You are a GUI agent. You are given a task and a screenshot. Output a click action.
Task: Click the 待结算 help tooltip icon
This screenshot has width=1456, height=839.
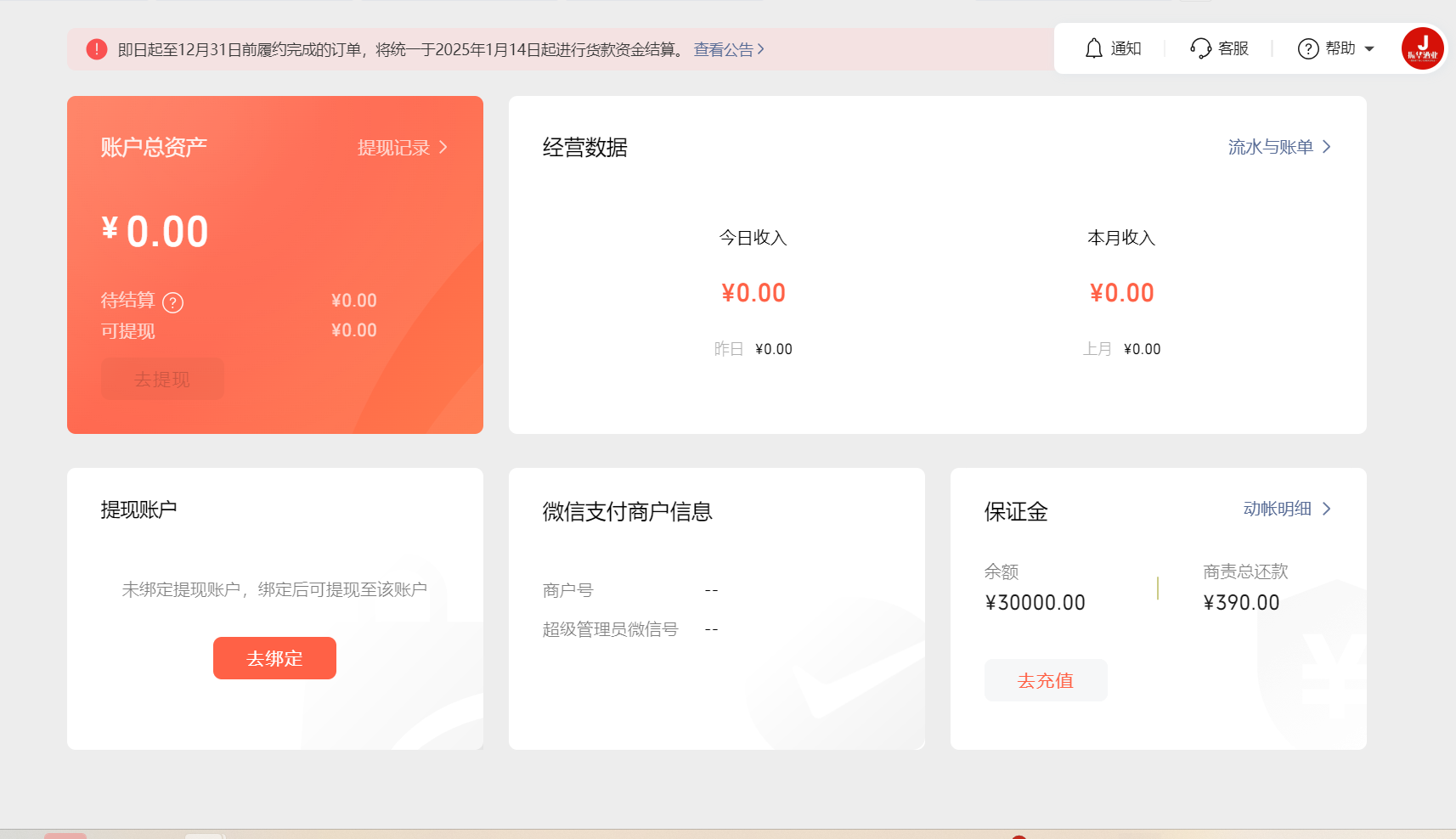pos(172,302)
